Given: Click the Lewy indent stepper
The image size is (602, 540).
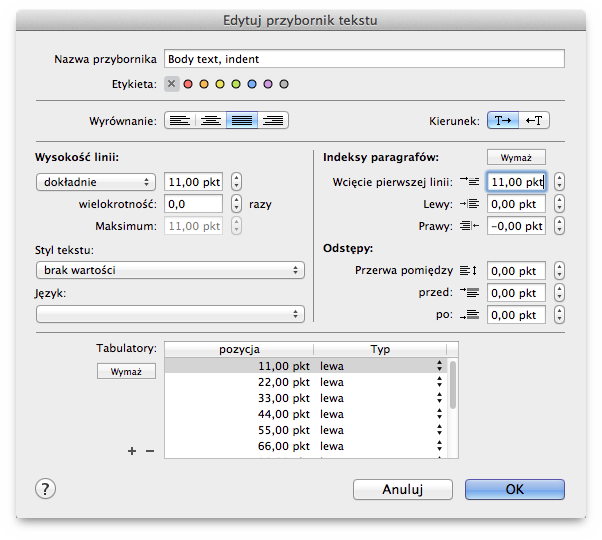Looking at the screenshot, I should coord(559,204).
